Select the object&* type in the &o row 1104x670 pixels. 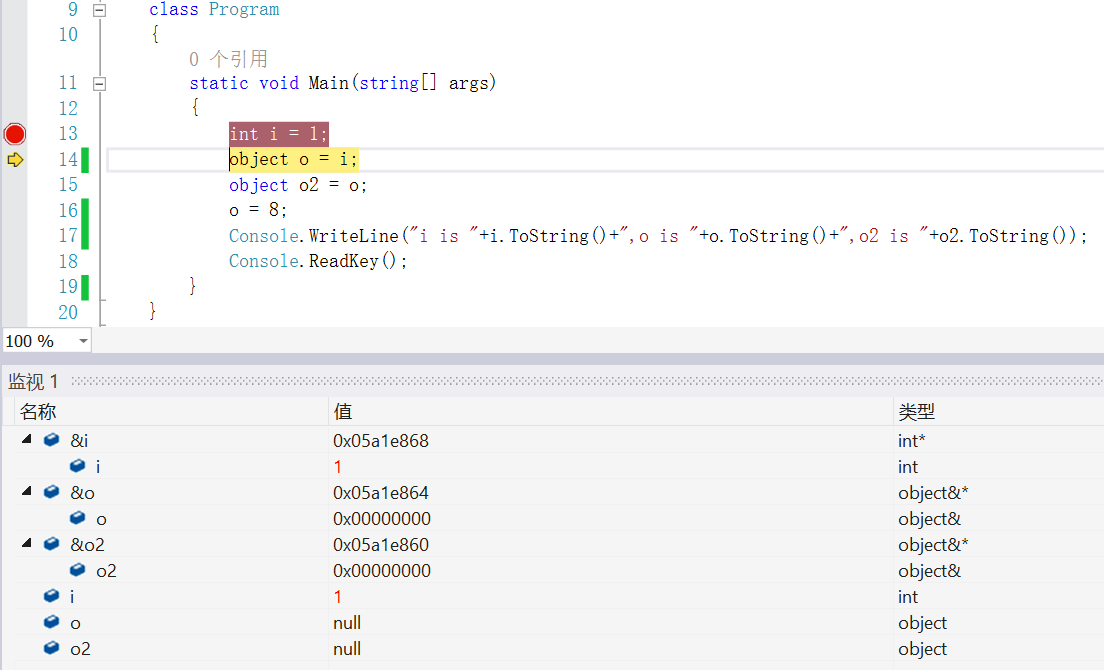(x=934, y=493)
